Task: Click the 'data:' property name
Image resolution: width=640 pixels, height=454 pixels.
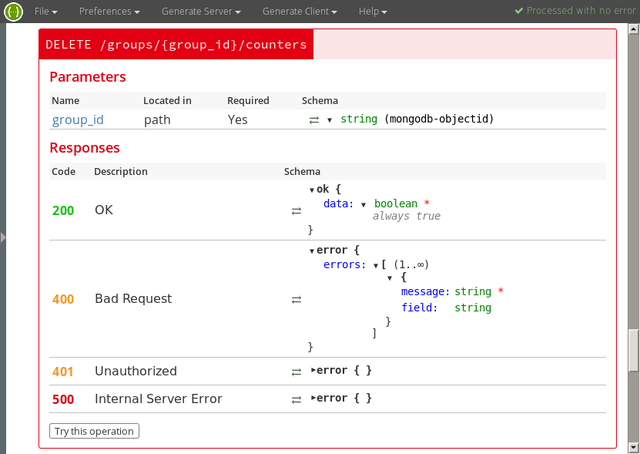Action: click(338, 203)
